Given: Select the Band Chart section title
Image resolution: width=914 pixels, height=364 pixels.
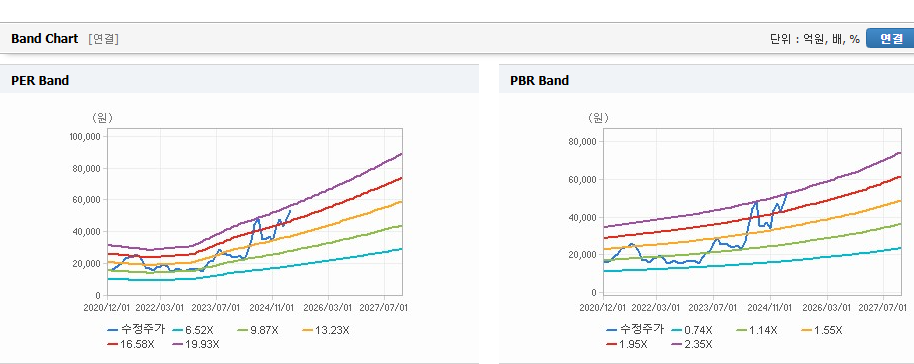Looking at the screenshot, I should (x=44, y=38).
